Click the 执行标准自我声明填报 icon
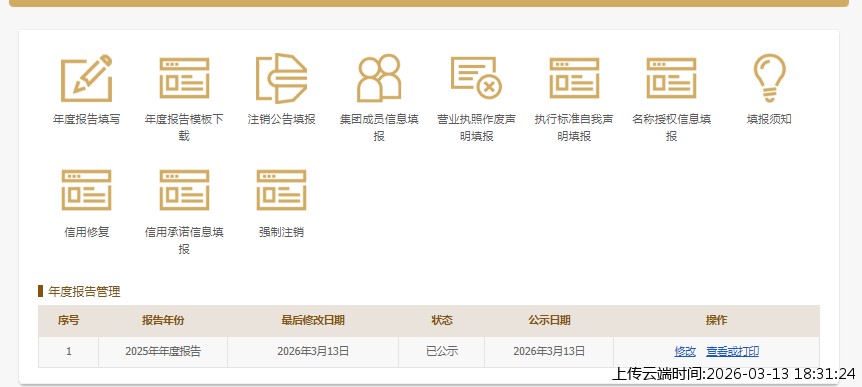Viewport: 862px width, 387px height. (x=574, y=78)
